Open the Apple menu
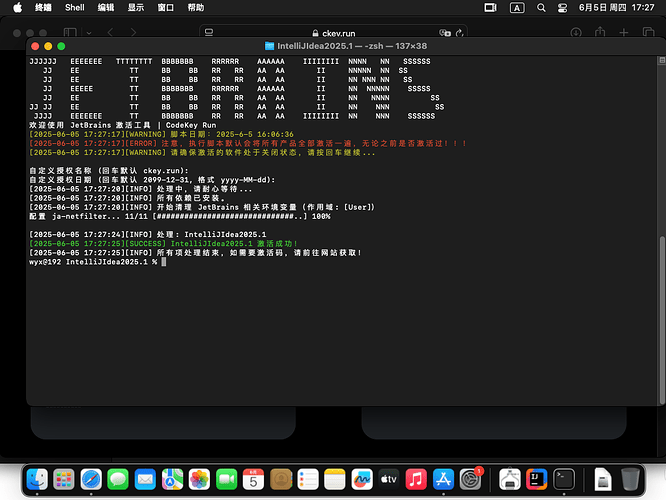This screenshot has height=500, width=666. coord(18,7)
